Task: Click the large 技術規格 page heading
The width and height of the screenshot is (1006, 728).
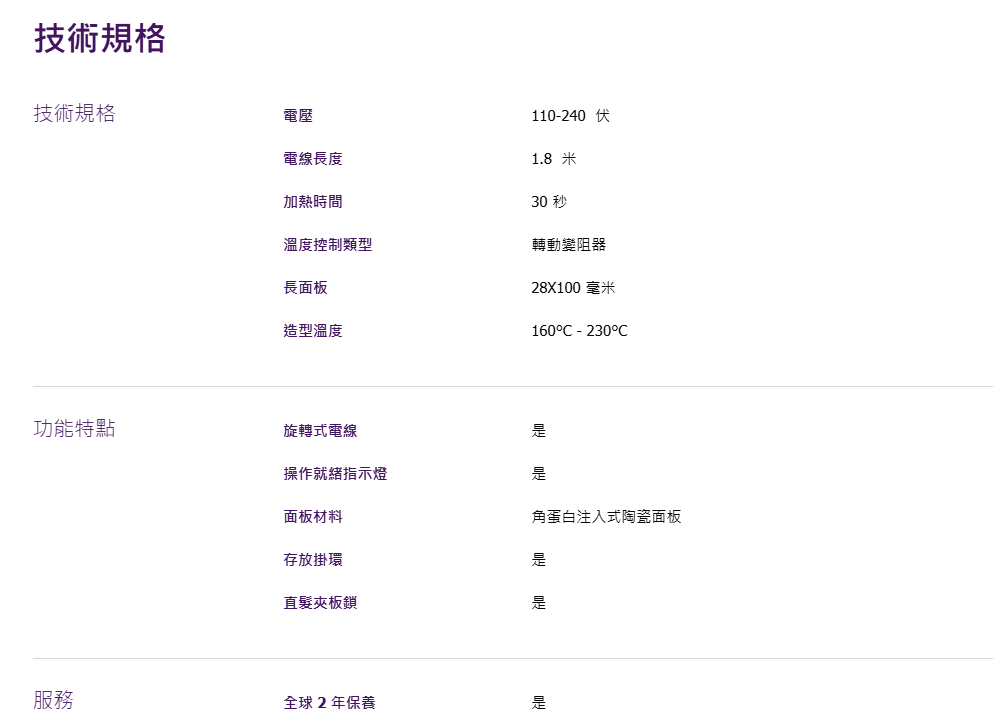Action: coord(100,38)
